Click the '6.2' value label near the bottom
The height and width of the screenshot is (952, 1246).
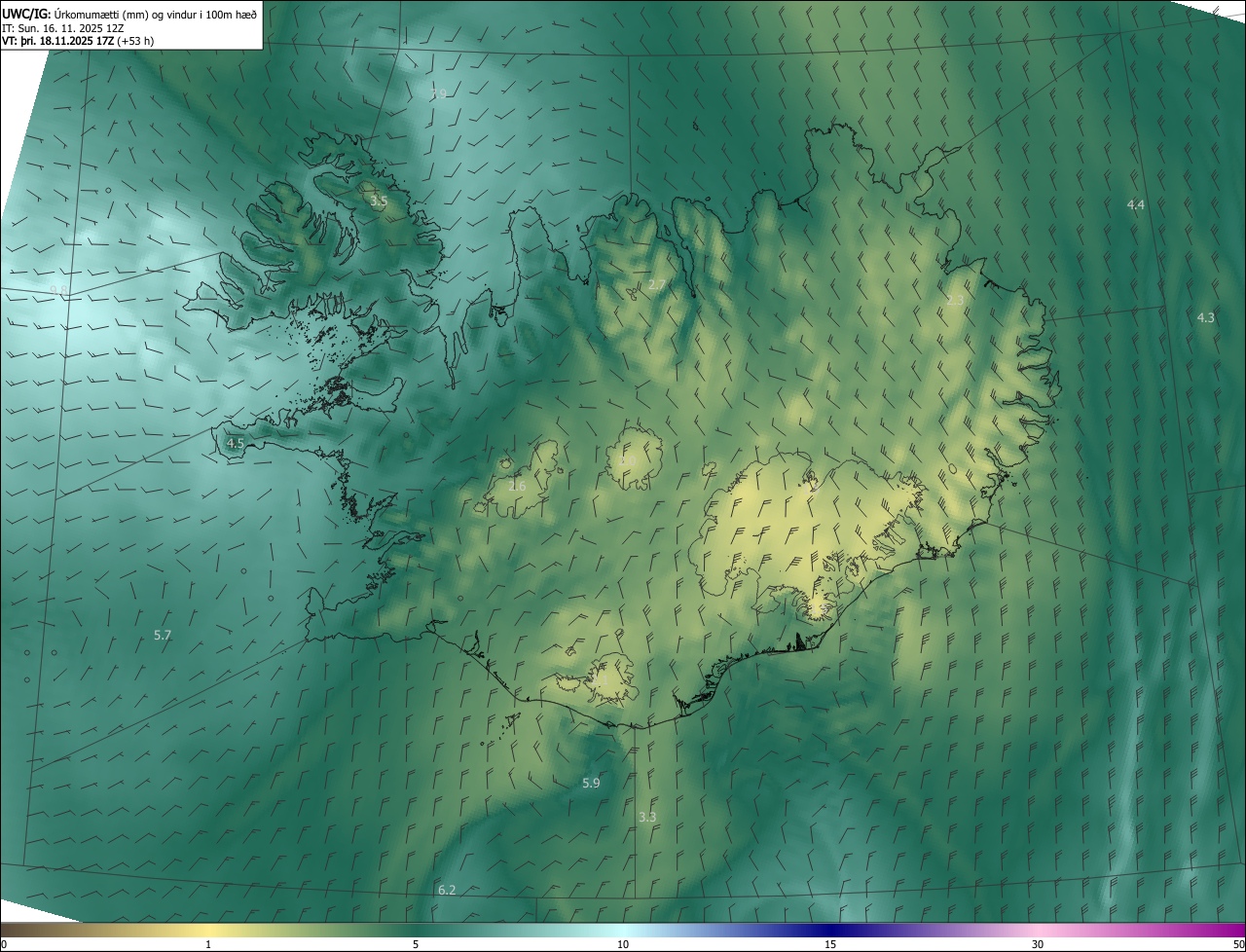pos(447,890)
